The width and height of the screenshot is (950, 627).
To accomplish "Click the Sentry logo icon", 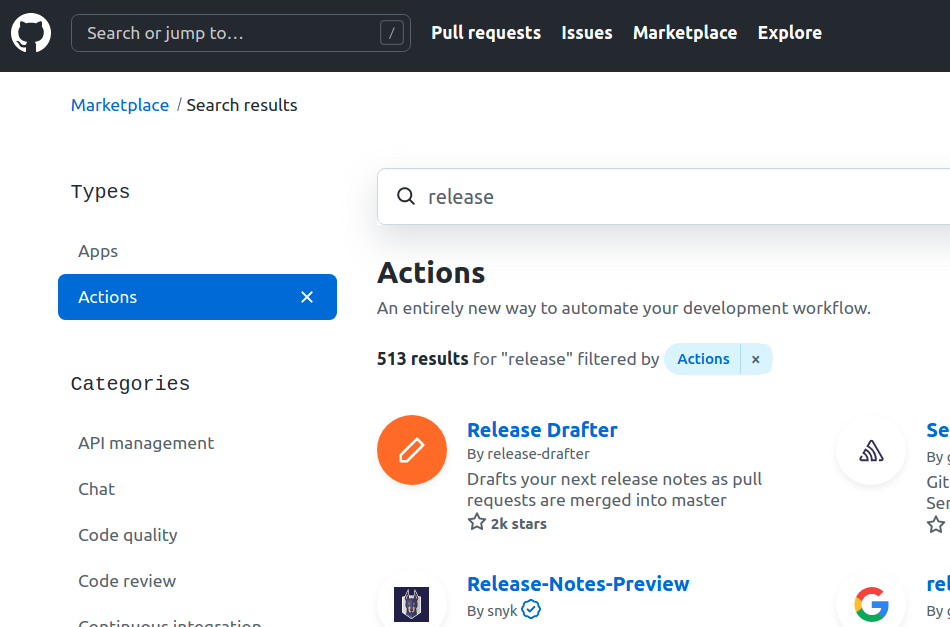I will (x=871, y=451).
